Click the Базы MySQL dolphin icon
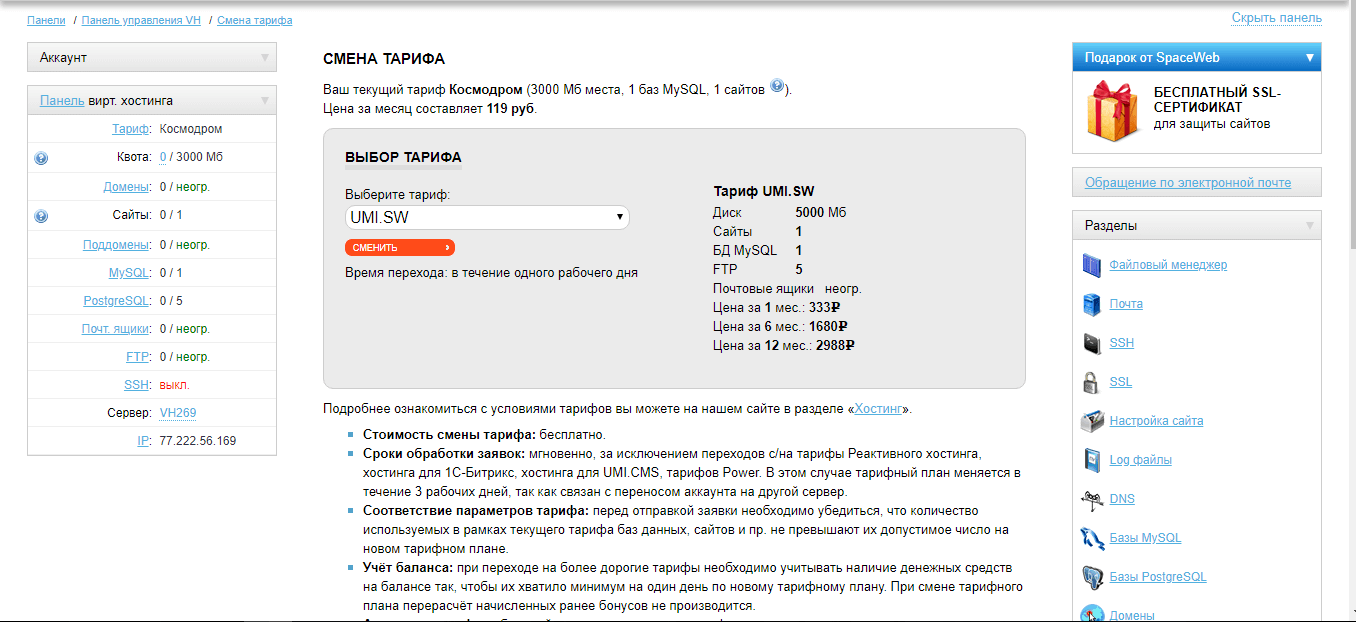Image resolution: width=1356 pixels, height=622 pixels. [1091, 538]
